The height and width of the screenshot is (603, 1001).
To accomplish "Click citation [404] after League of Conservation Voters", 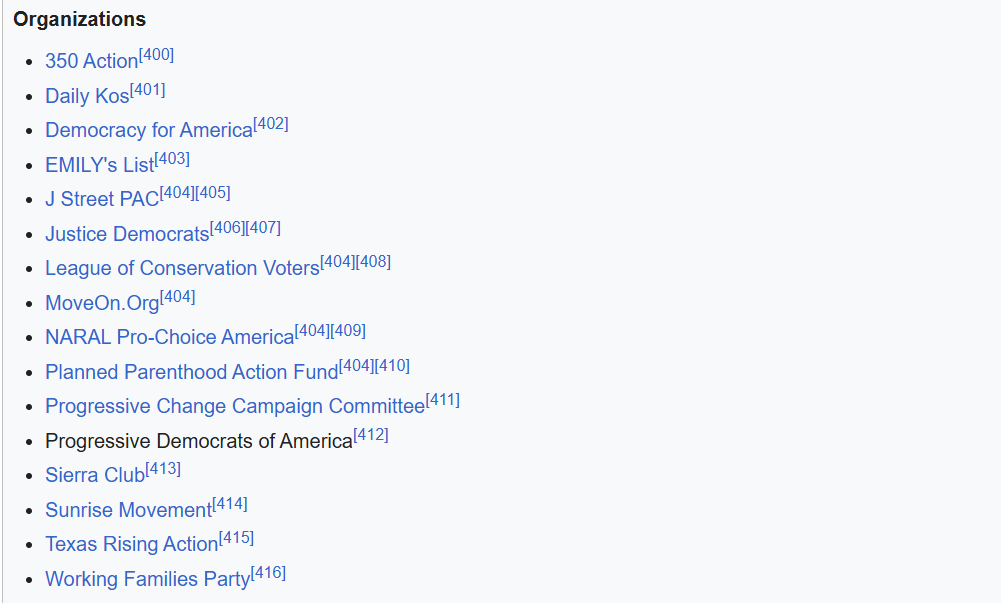I will [338, 262].
